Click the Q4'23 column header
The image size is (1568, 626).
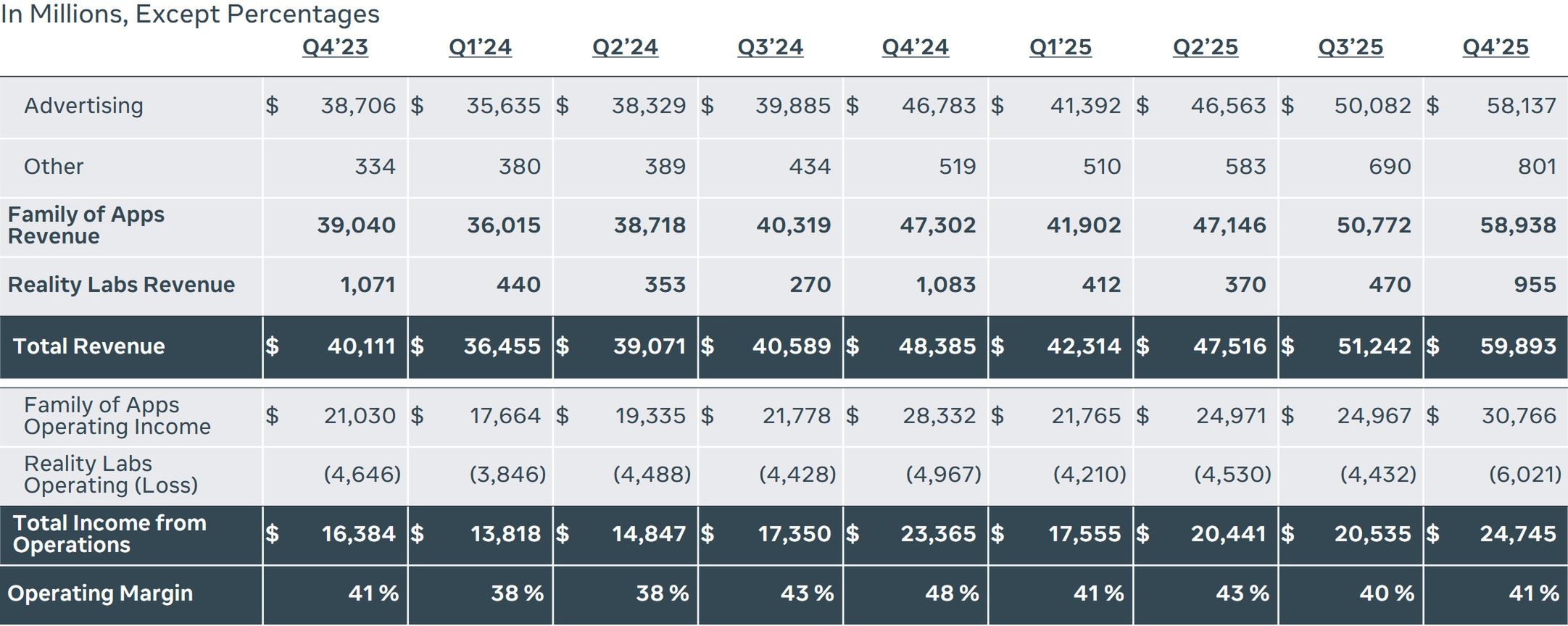[335, 47]
